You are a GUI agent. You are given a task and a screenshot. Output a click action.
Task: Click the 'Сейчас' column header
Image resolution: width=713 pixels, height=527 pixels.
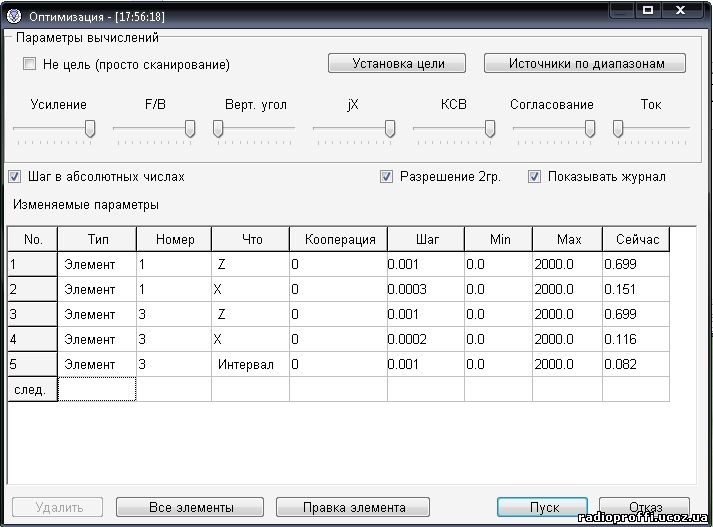(x=636, y=239)
